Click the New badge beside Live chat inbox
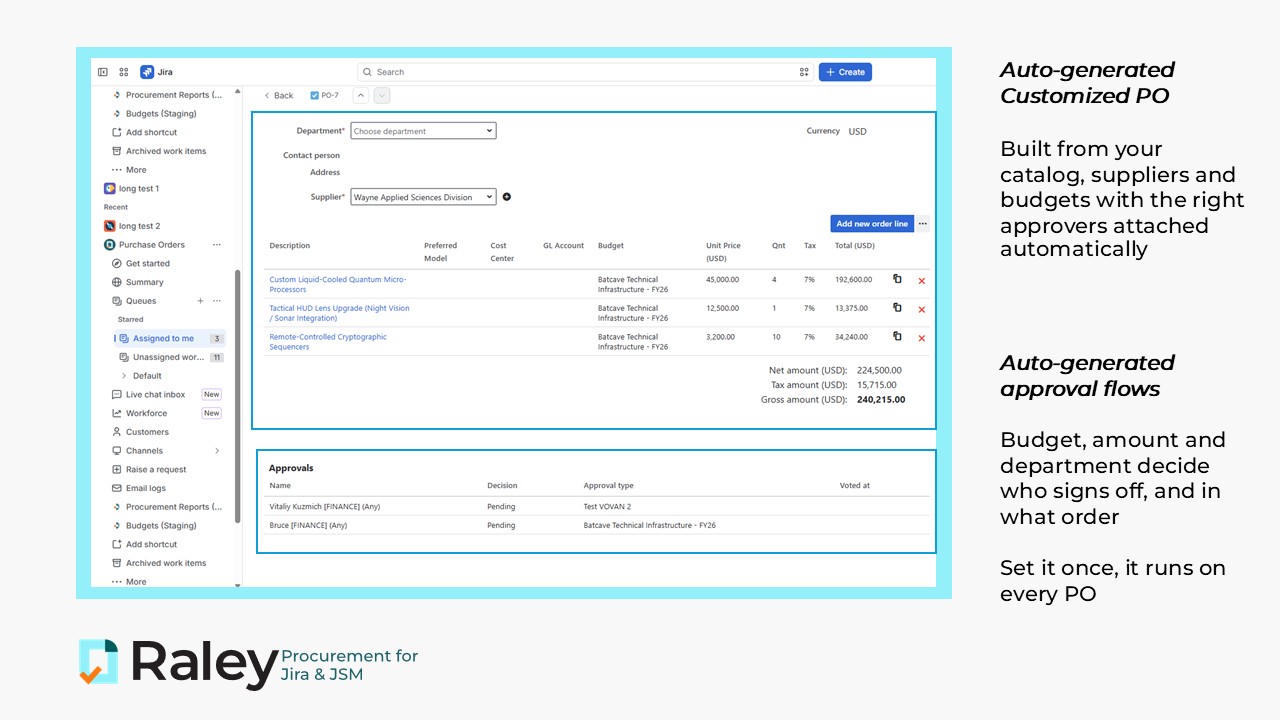The height and width of the screenshot is (720, 1280). (211, 395)
